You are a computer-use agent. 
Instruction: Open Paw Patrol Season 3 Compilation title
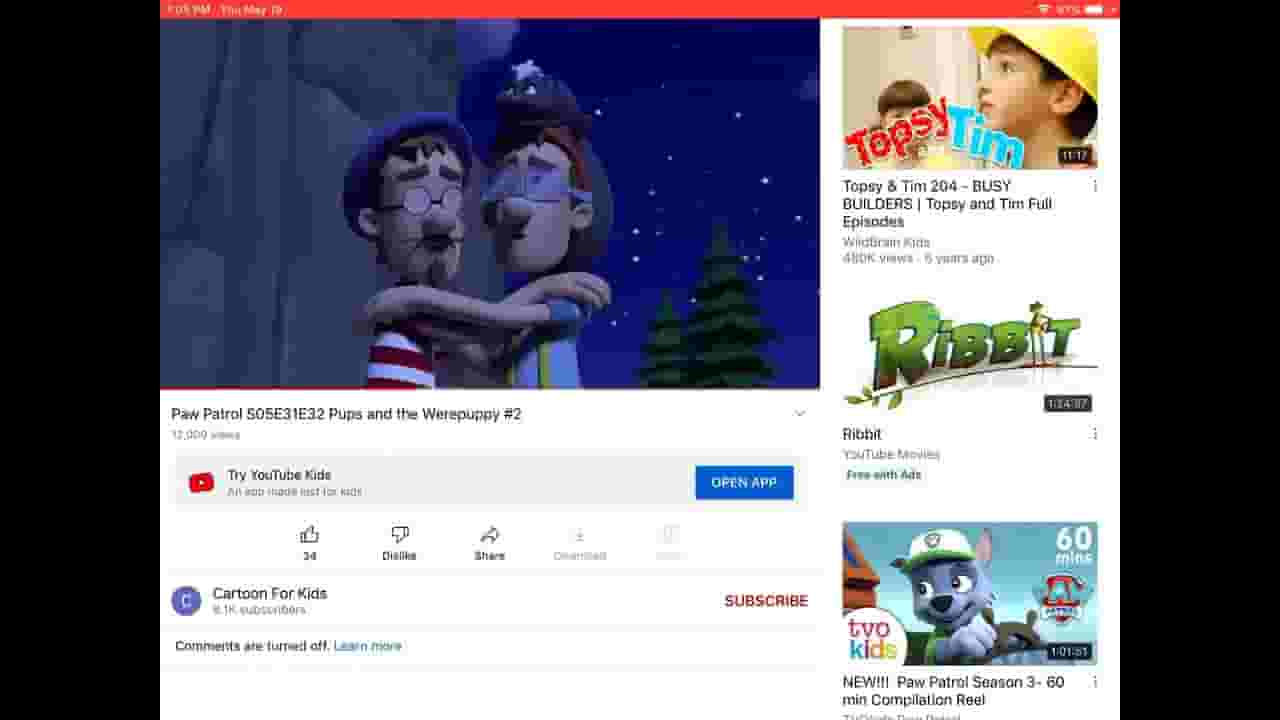tap(953, 691)
